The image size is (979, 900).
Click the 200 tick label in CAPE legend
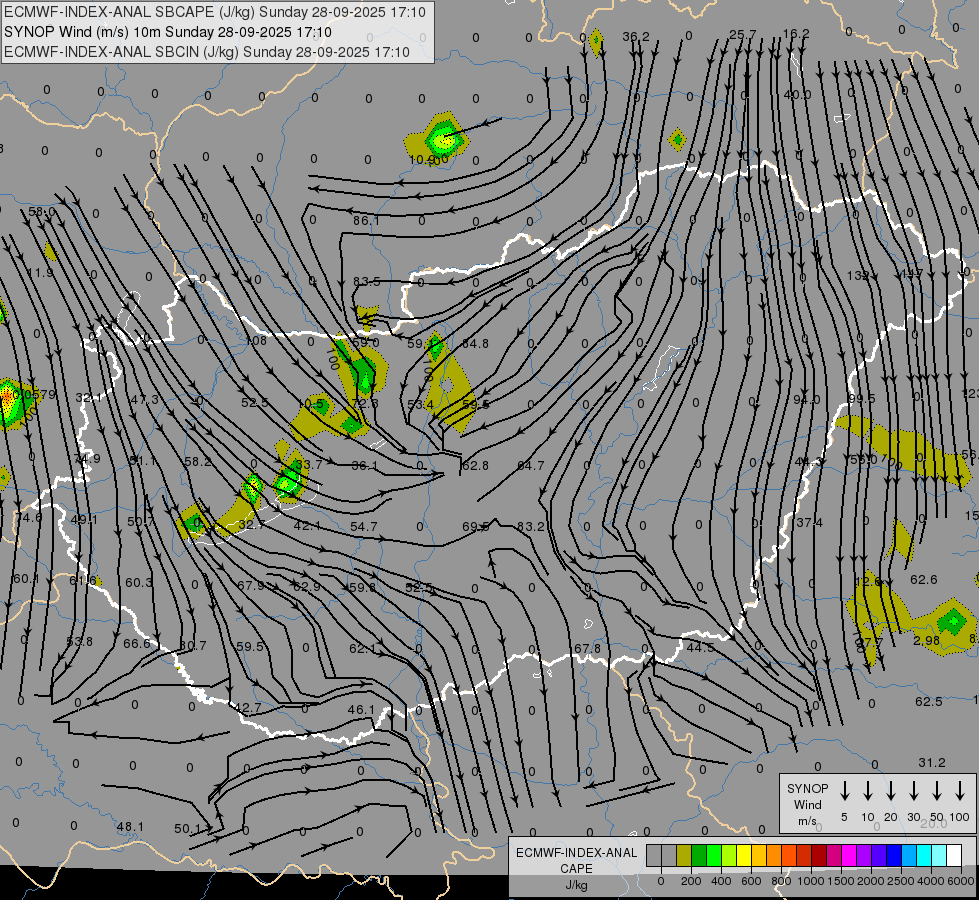691,881
